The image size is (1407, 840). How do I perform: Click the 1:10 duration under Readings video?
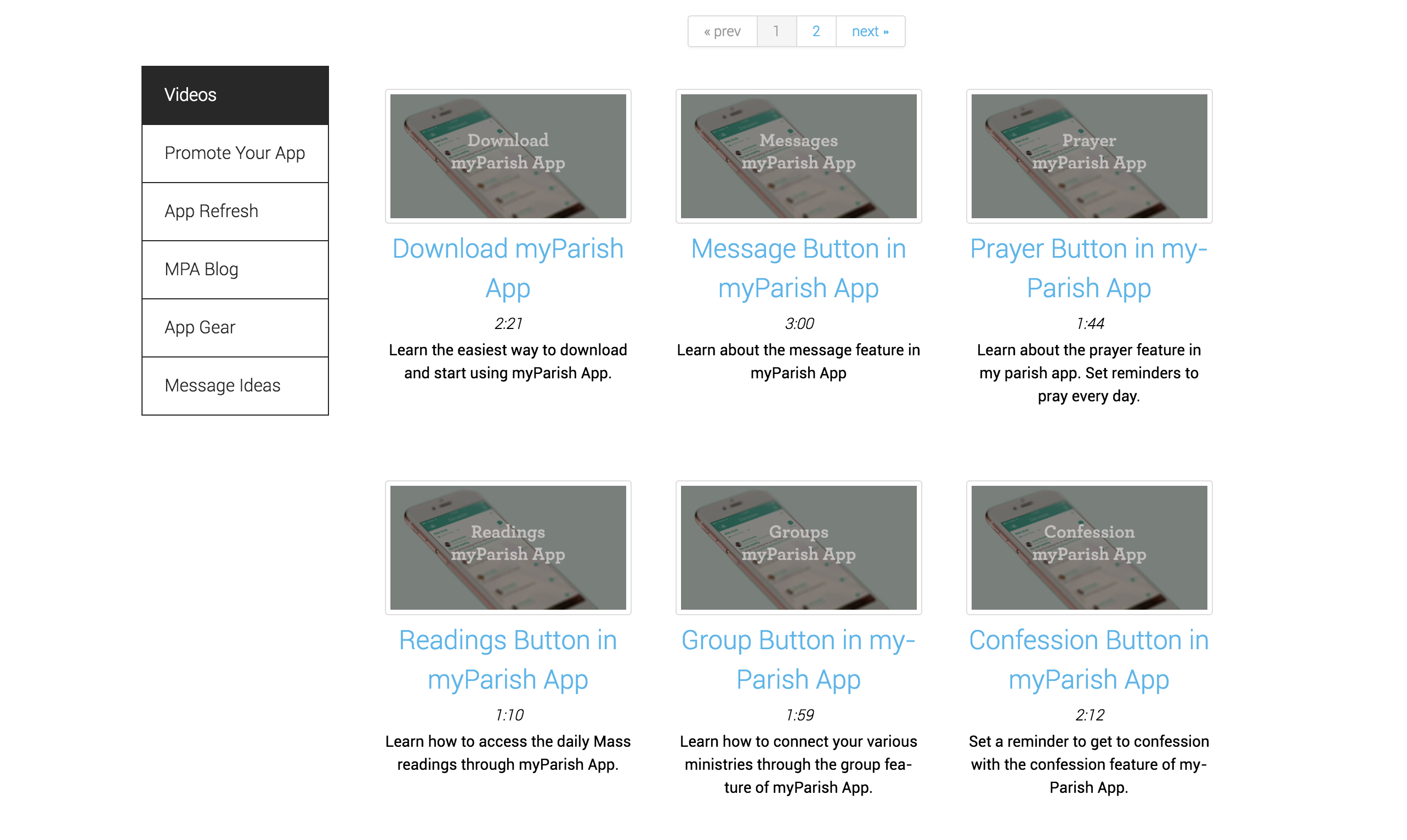(x=509, y=716)
